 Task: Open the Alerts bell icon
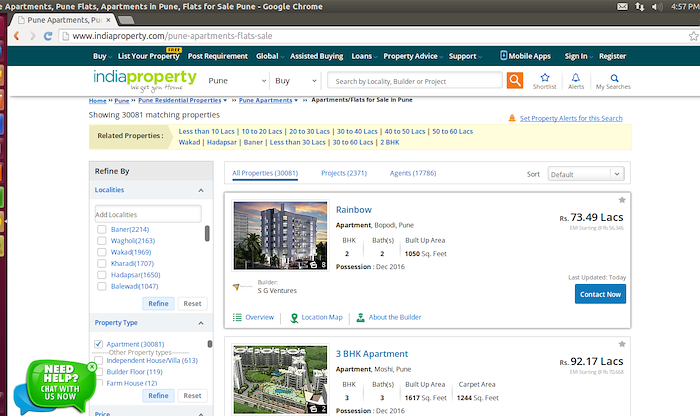coord(576,77)
